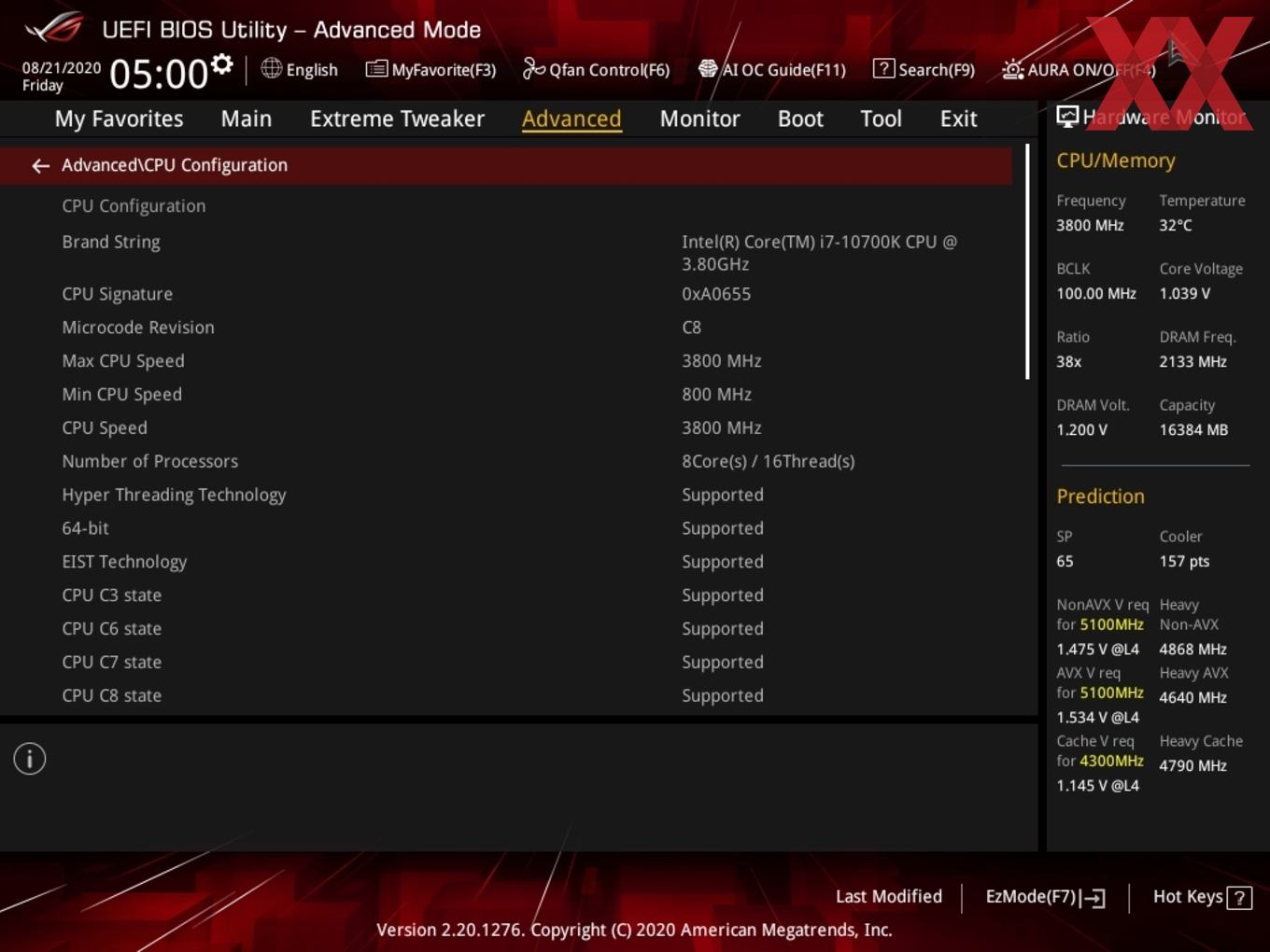The height and width of the screenshot is (952, 1270).
Task: Click the 157 pts cooler score
Action: tap(1184, 561)
